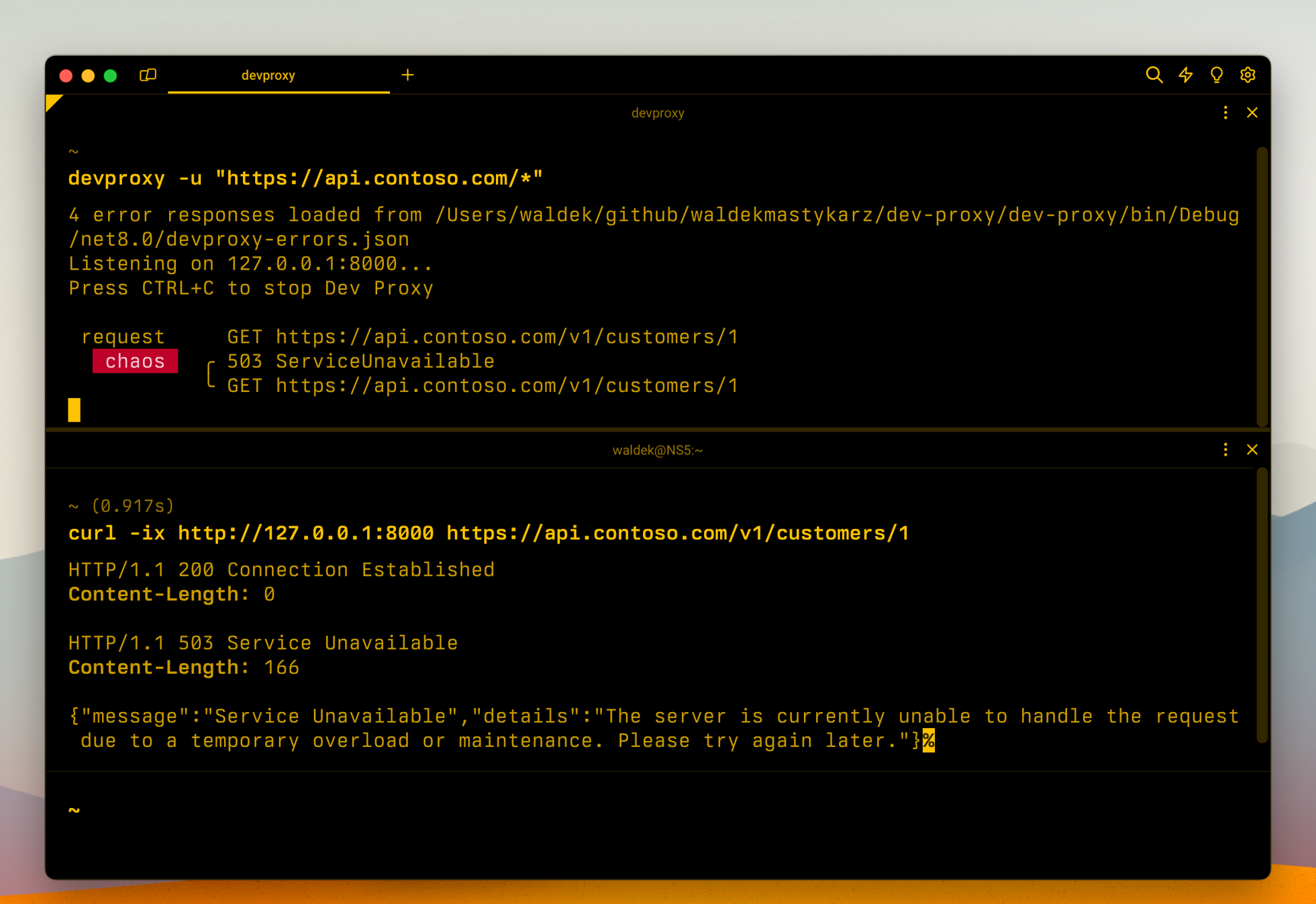Screen dimensions: 1316x904
Task: Expand a new tab with the plus button
Action: [407, 75]
